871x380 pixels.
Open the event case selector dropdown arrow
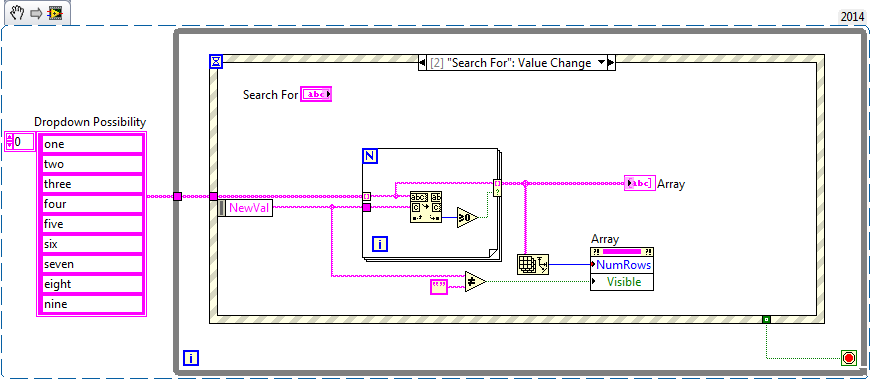pos(600,63)
